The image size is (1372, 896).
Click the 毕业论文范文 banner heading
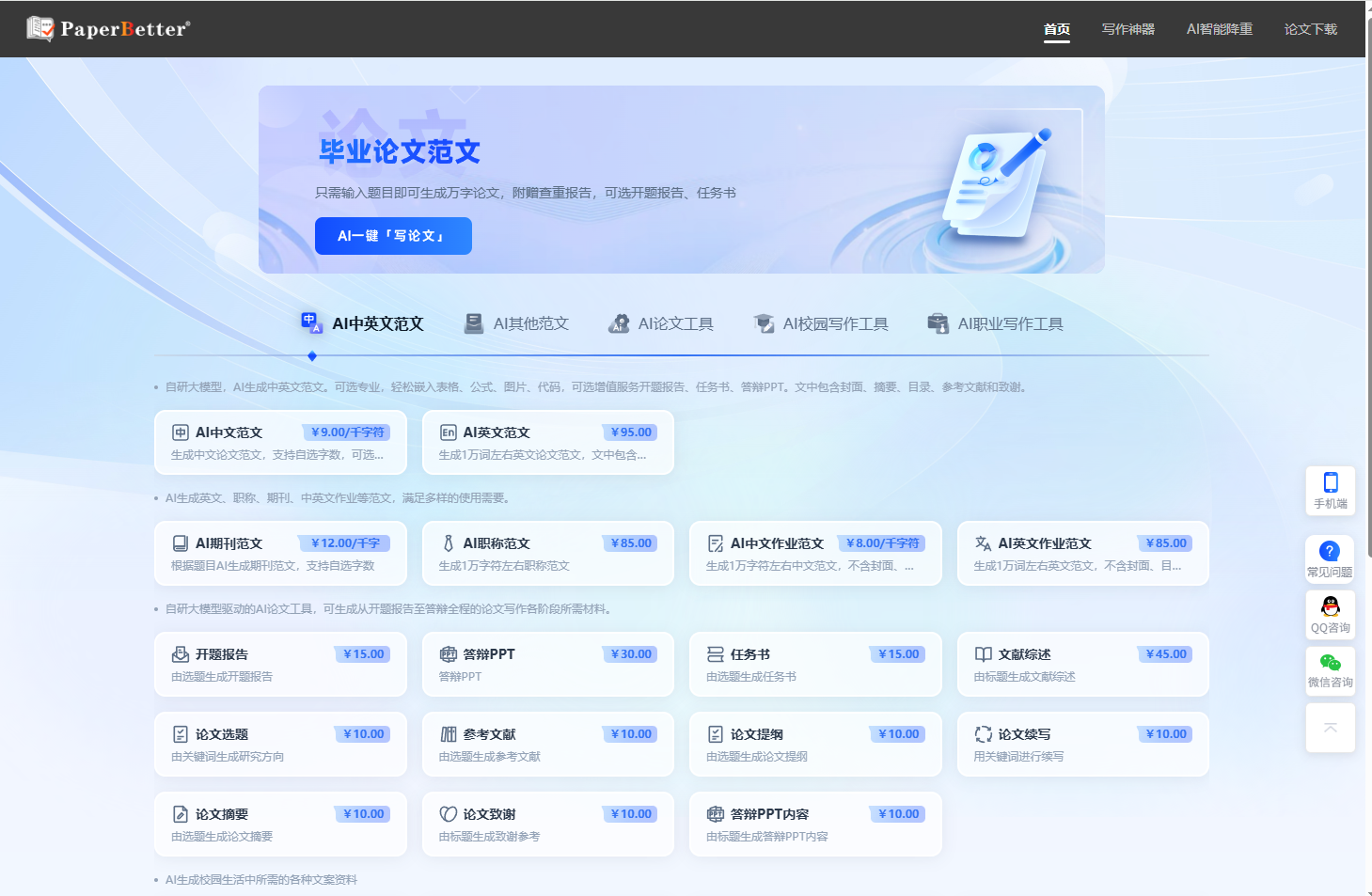(400, 151)
